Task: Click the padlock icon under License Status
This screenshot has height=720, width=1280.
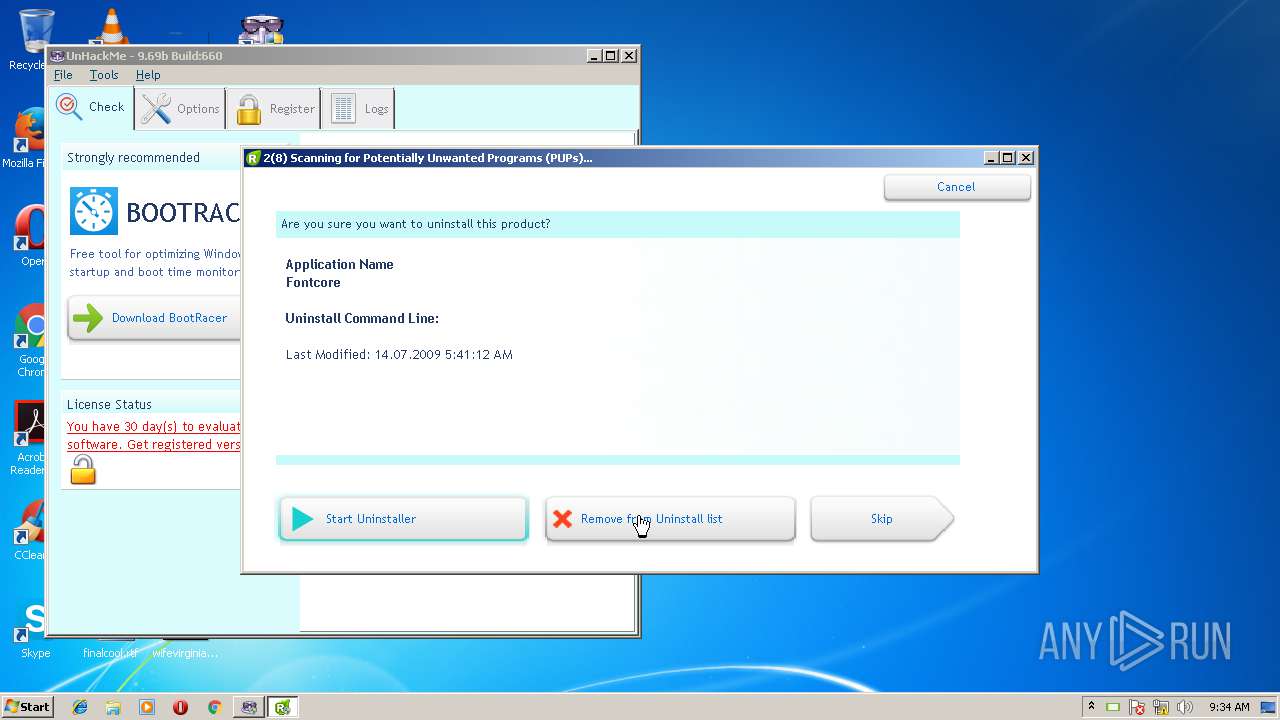Action: (83, 470)
